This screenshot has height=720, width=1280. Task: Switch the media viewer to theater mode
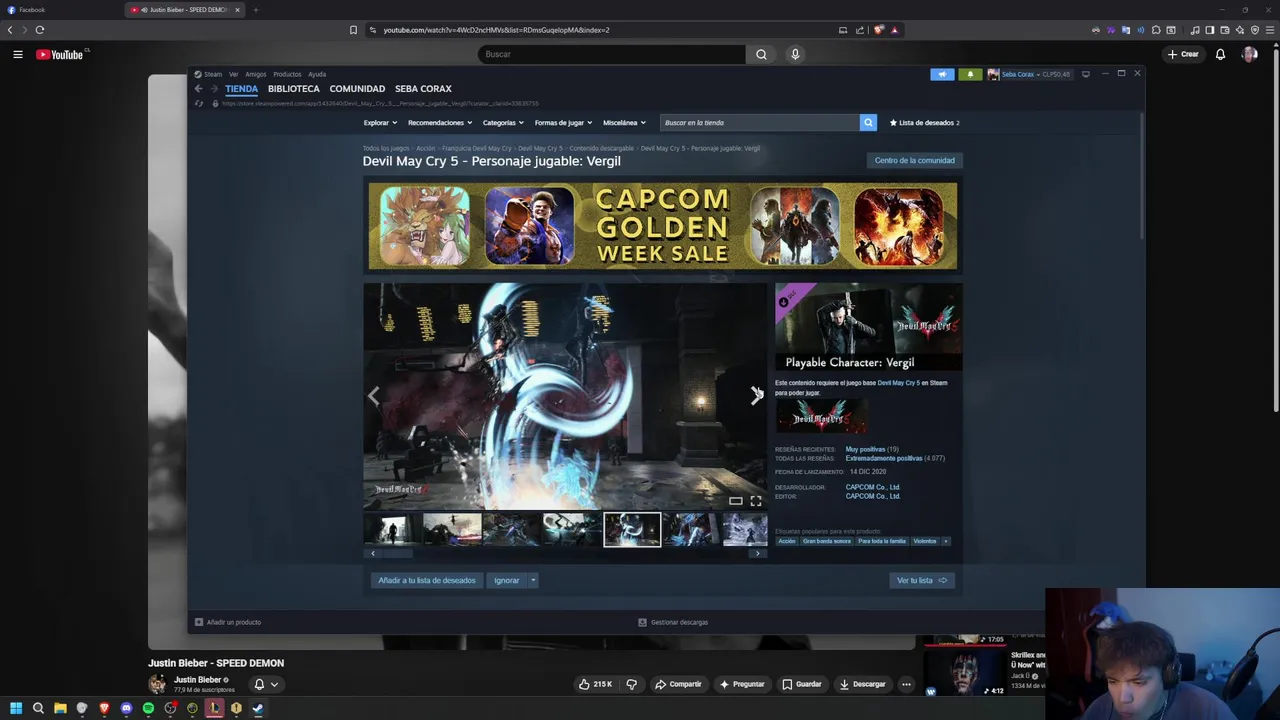point(735,501)
